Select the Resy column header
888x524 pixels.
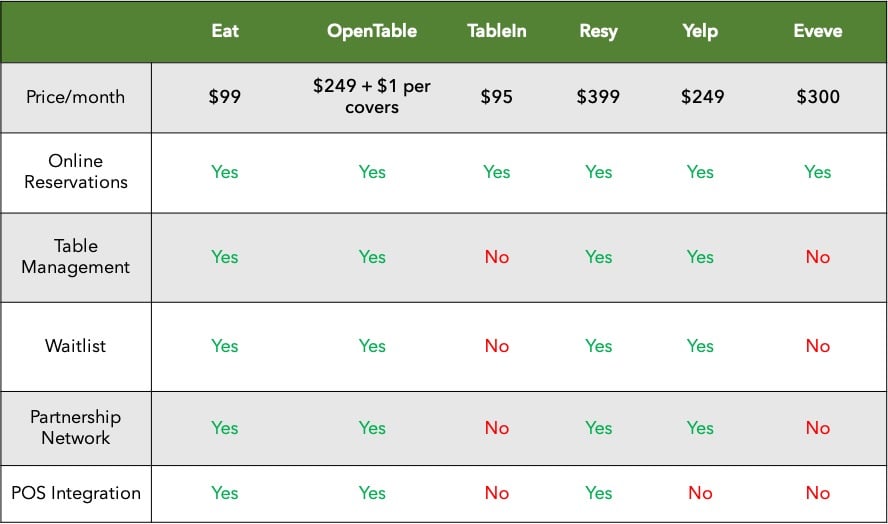598,31
